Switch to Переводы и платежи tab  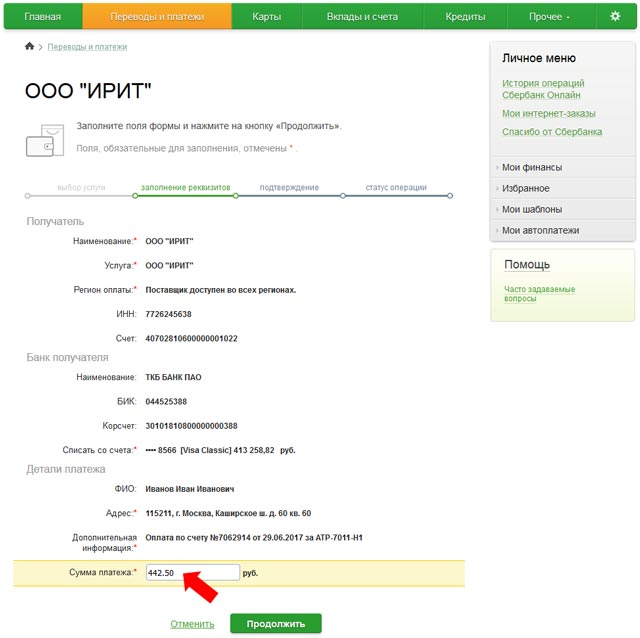point(156,17)
